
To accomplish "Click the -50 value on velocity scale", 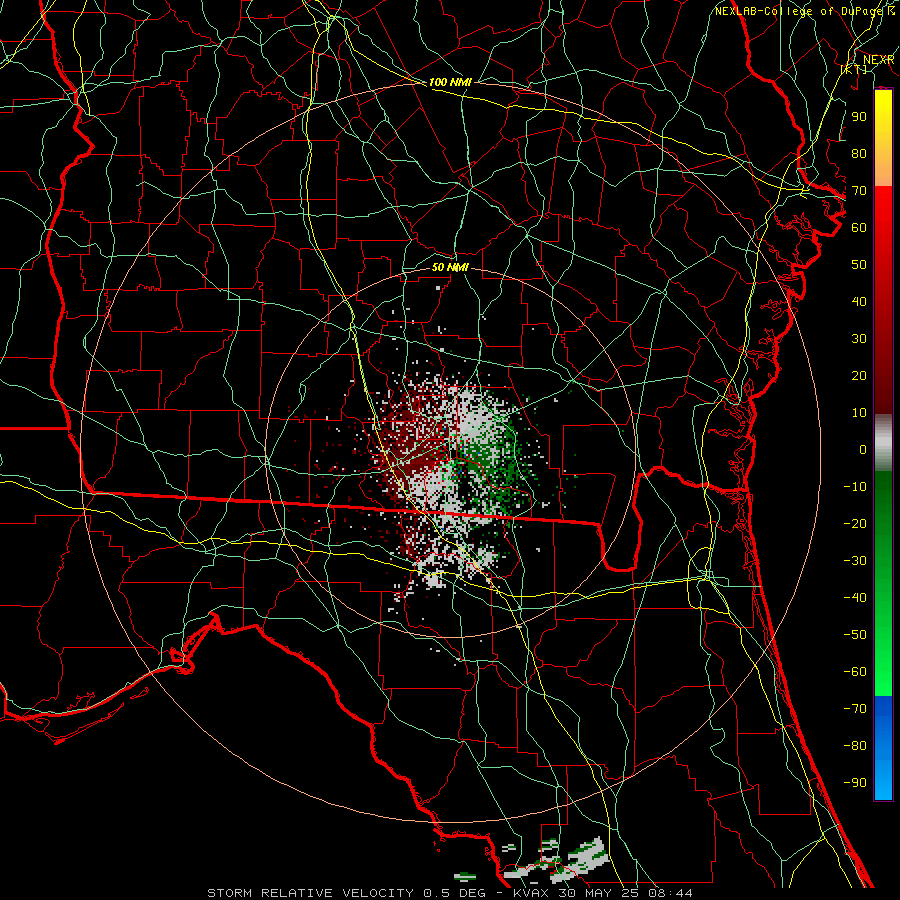I will [855, 635].
